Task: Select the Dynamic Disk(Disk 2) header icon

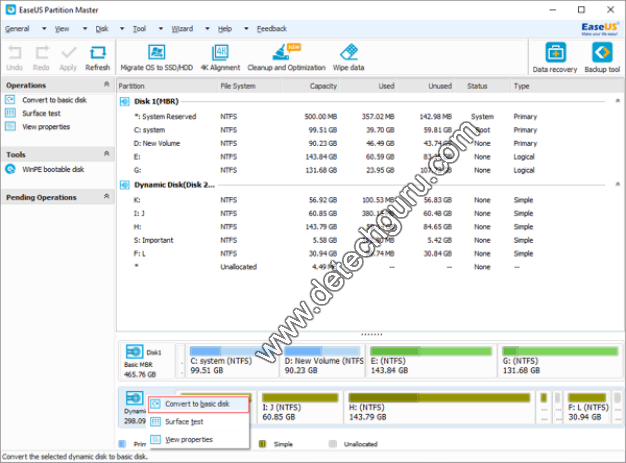Action: (125, 185)
